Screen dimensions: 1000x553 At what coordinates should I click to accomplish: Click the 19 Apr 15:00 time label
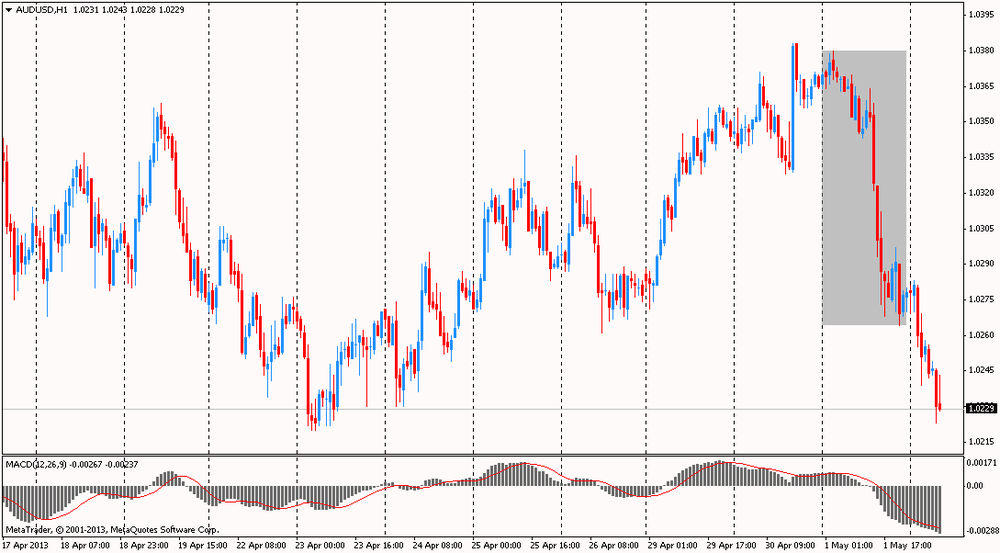click(203, 546)
